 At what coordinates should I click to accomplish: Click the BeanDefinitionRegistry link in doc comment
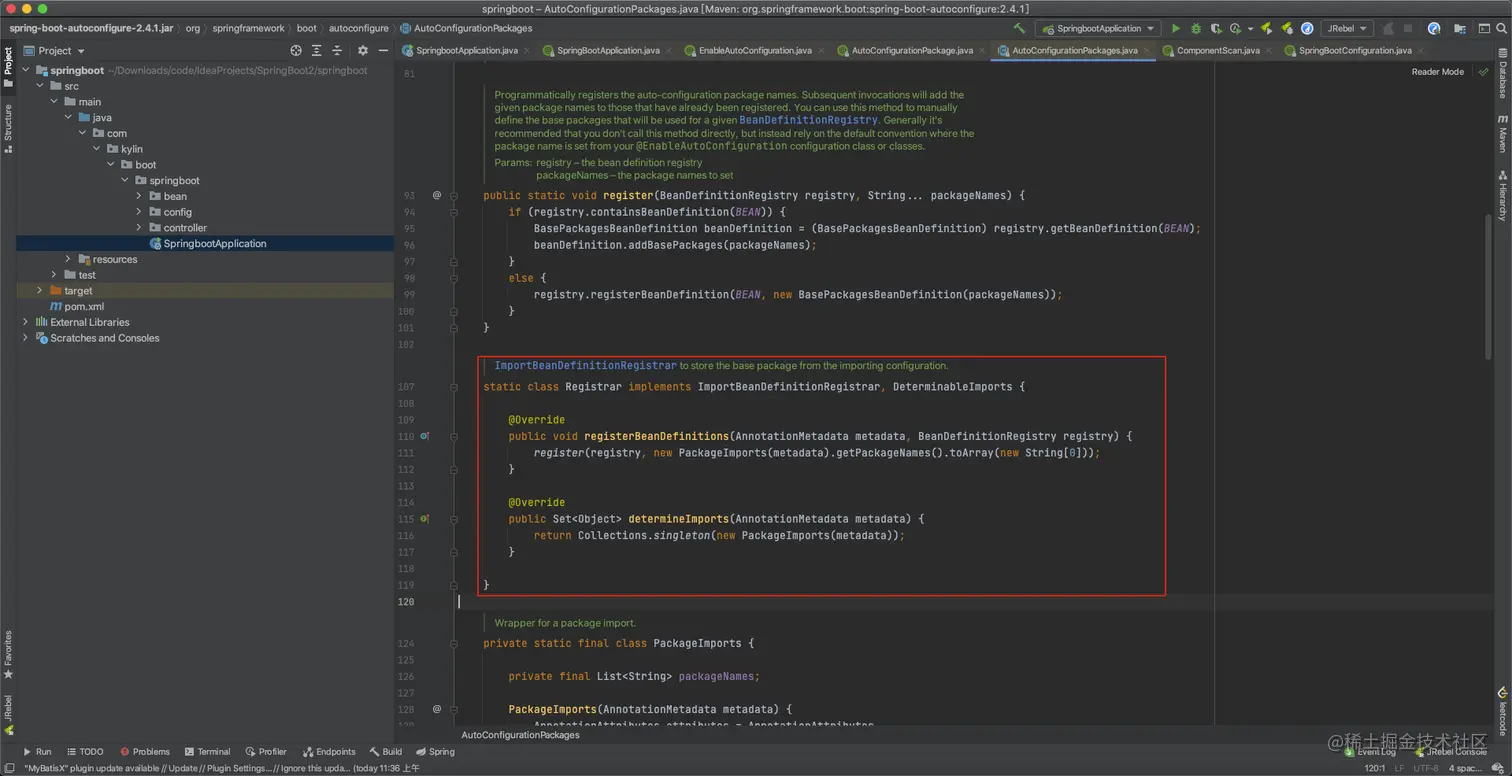coord(808,120)
